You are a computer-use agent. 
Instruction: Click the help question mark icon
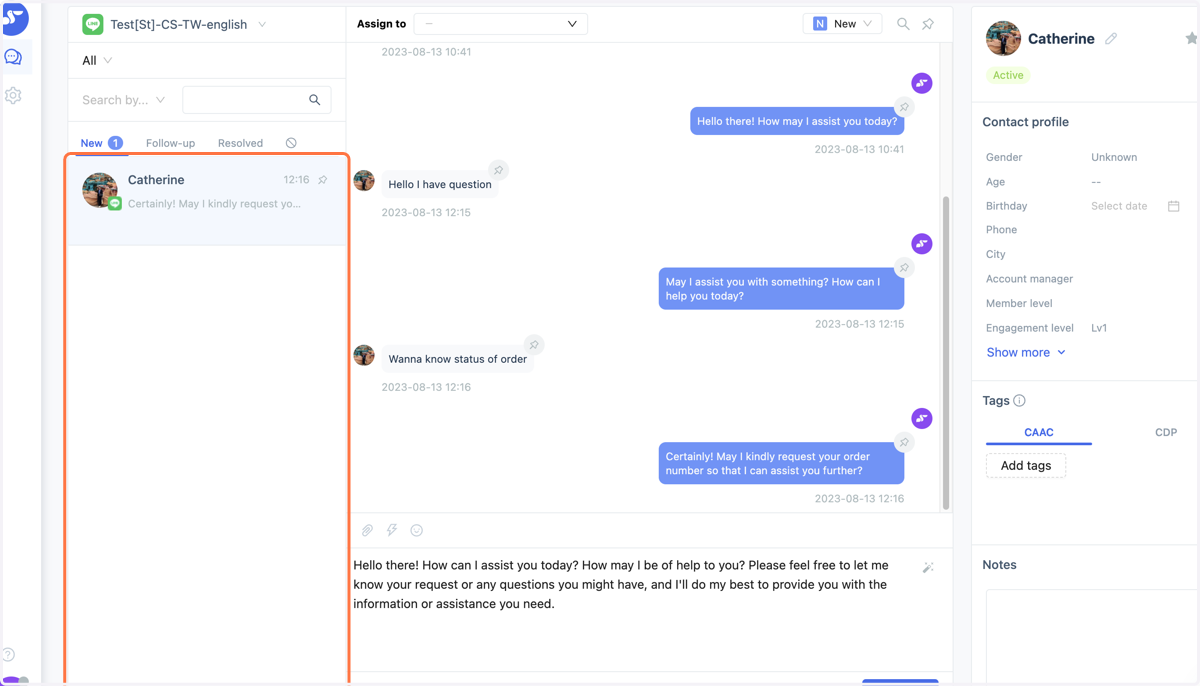8,655
